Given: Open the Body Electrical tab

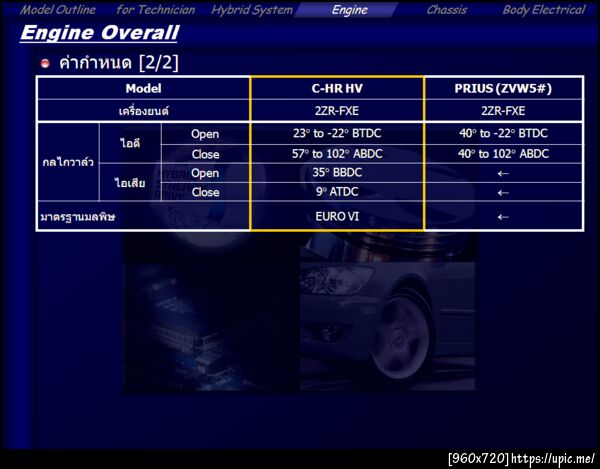Looking at the screenshot, I should tap(544, 10).
